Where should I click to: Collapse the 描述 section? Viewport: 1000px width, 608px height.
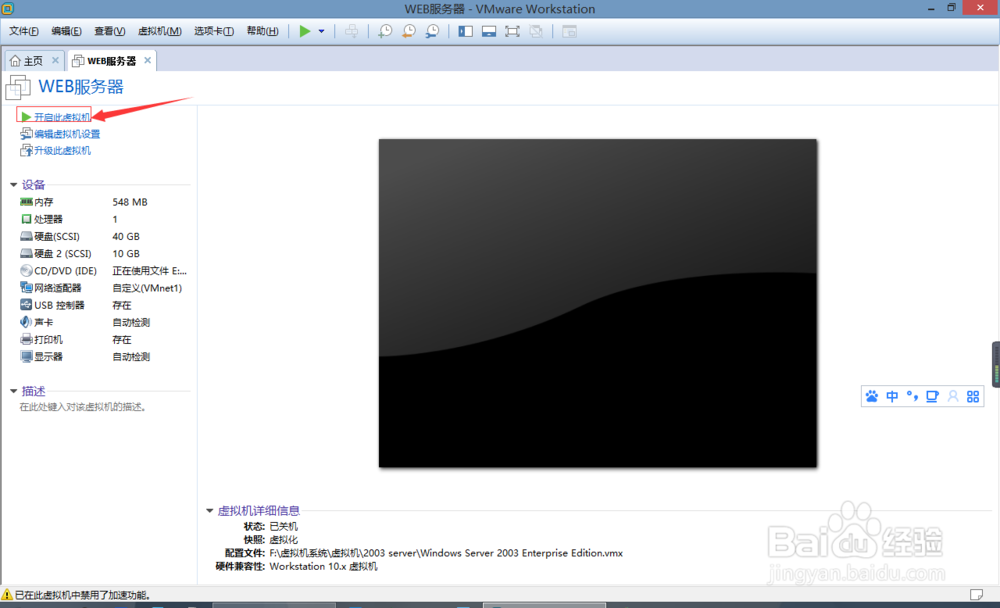click(x=13, y=391)
